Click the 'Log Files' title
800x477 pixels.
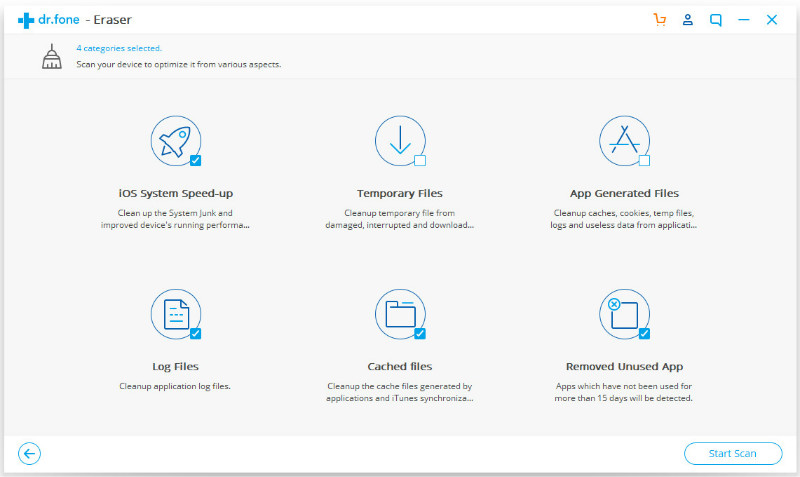[176, 366]
